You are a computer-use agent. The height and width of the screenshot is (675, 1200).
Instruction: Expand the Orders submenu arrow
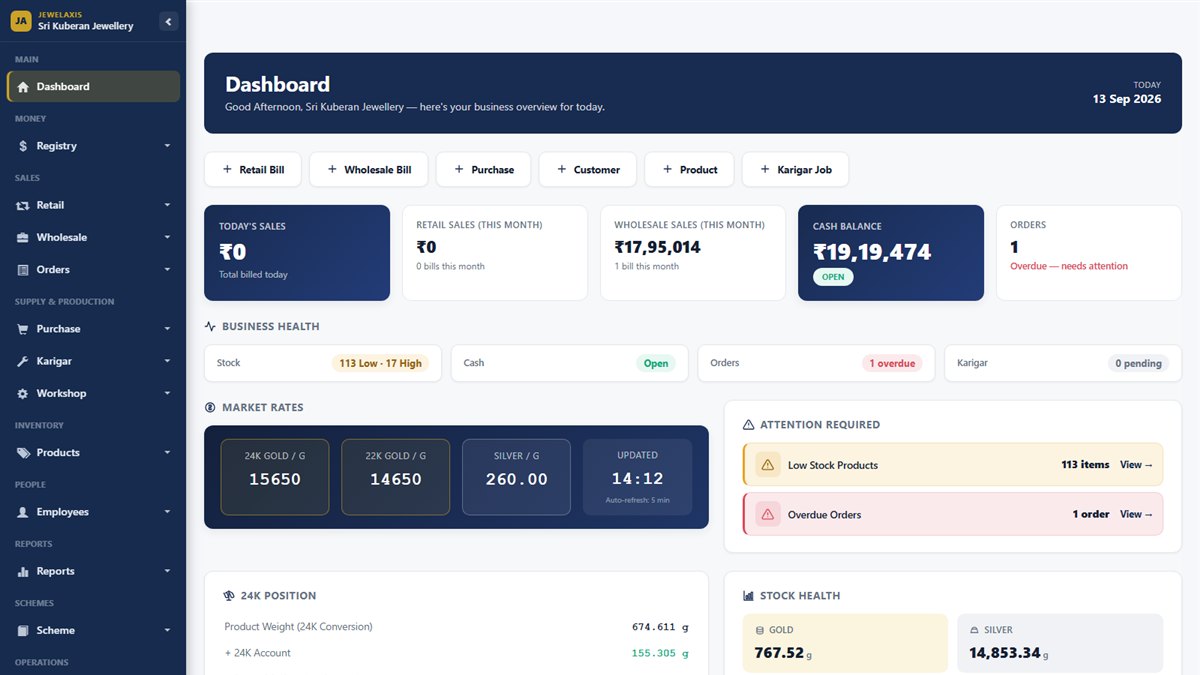pos(167,270)
